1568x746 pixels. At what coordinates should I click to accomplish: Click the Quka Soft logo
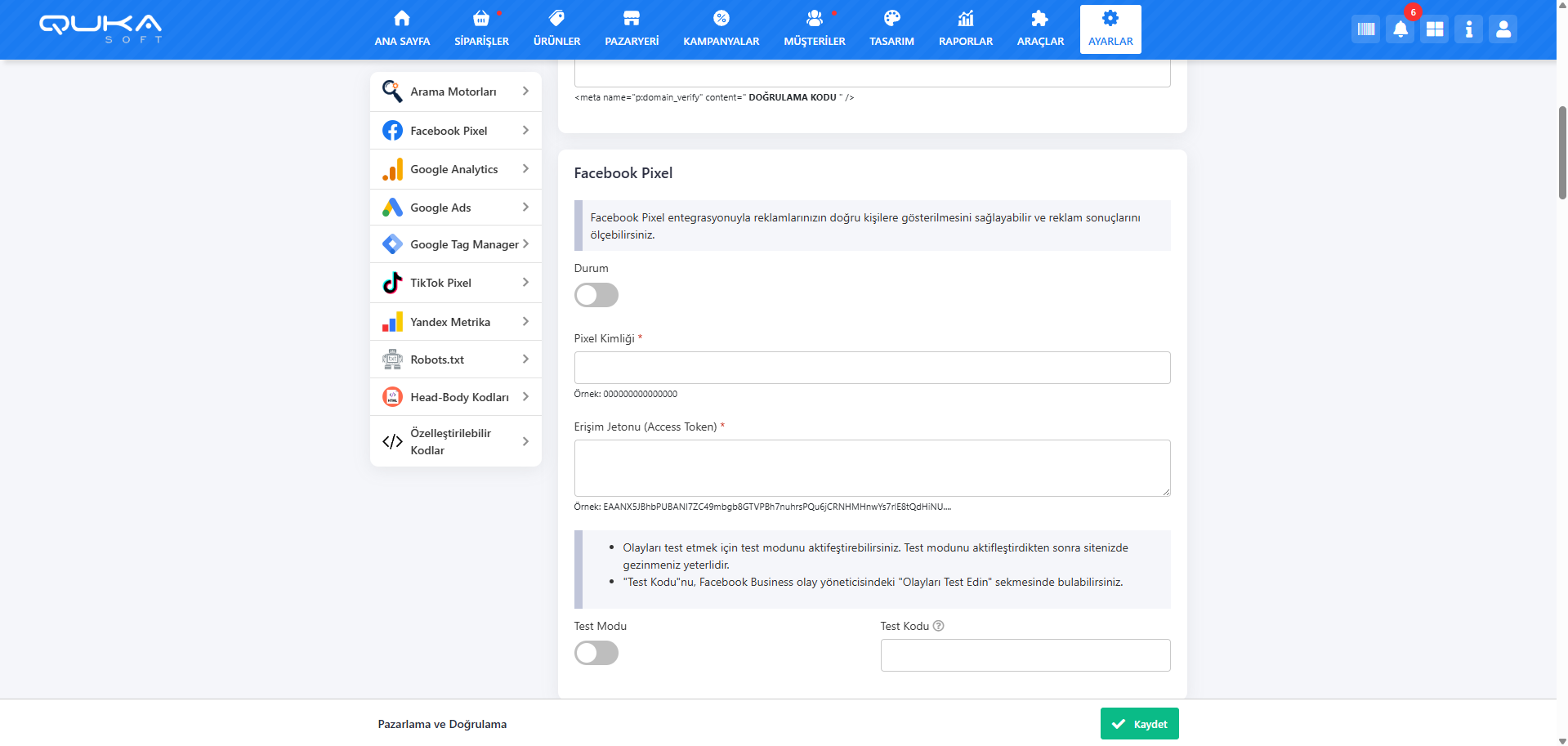101,28
